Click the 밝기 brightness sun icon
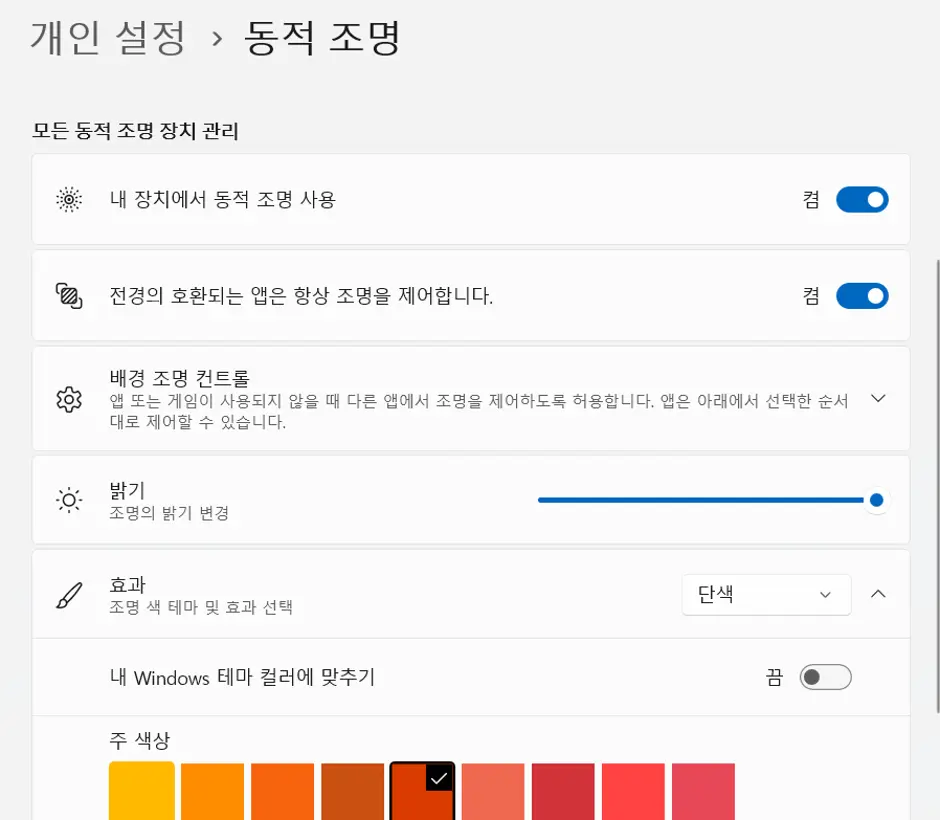The image size is (940, 820). coord(69,500)
